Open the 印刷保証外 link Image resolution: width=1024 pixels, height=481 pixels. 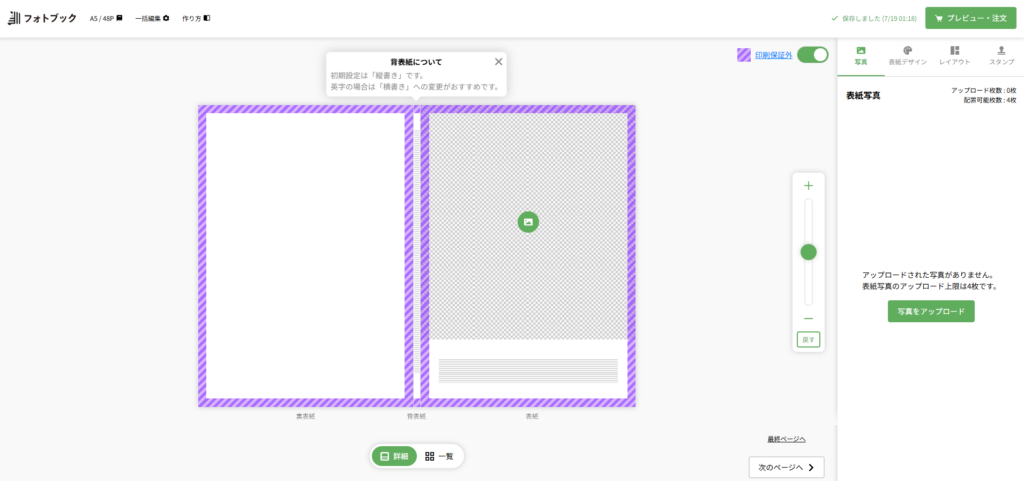(774, 55)
